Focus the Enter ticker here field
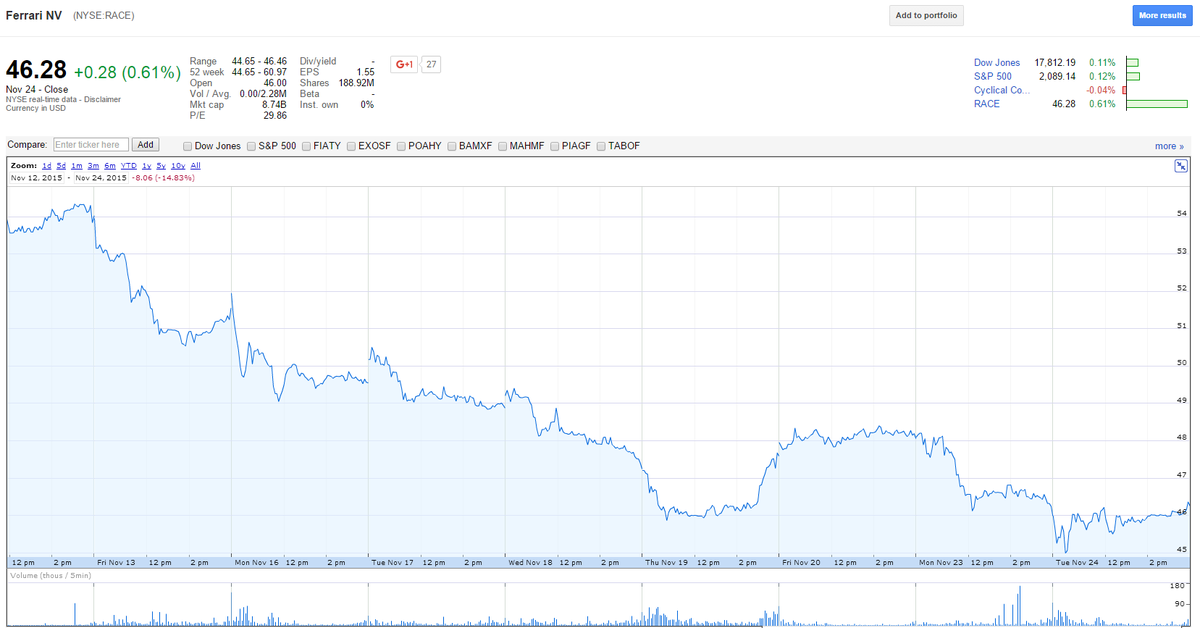Viewport: 1200px width, 628px height. (91, 145)
